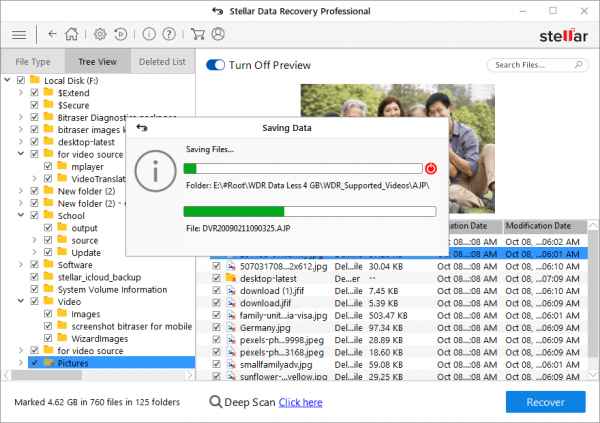Click the back arrow in the toolbar
The image size is (600, 423).
click(x=52, y=33)
